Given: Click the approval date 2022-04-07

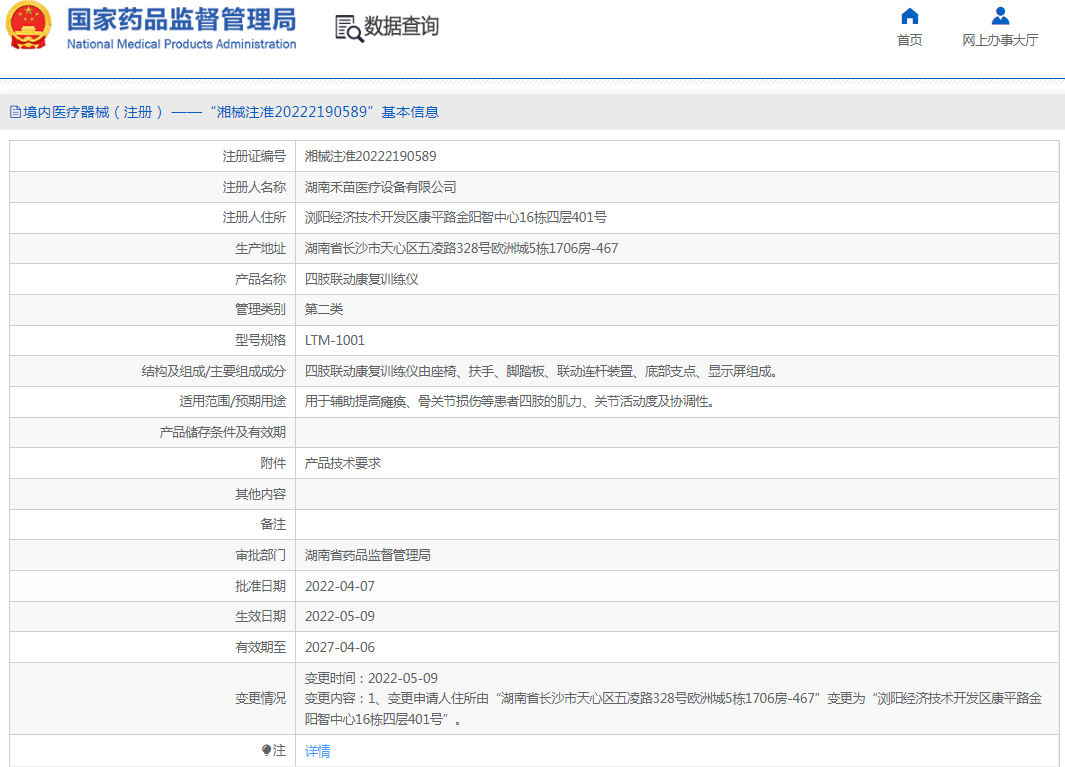Looking at the screenshot, I should pos(339,586).
